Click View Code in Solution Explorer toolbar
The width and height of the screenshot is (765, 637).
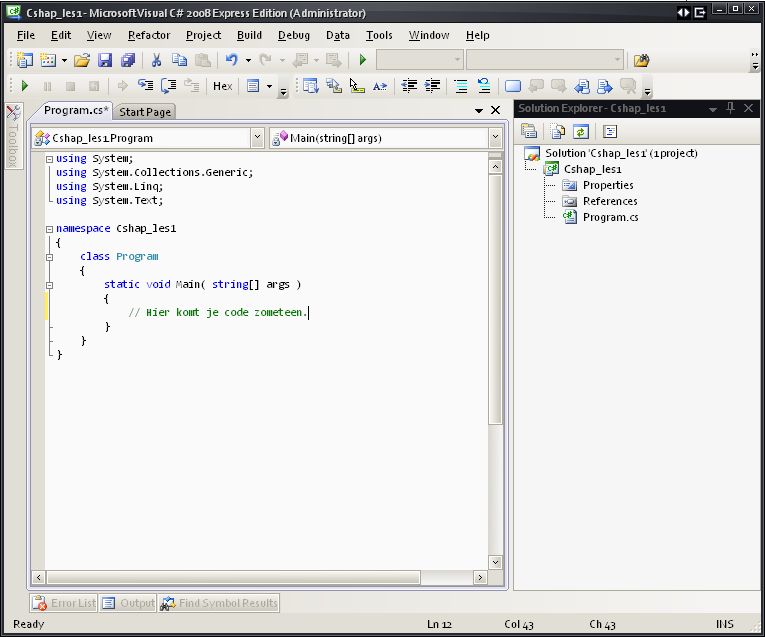610,131
